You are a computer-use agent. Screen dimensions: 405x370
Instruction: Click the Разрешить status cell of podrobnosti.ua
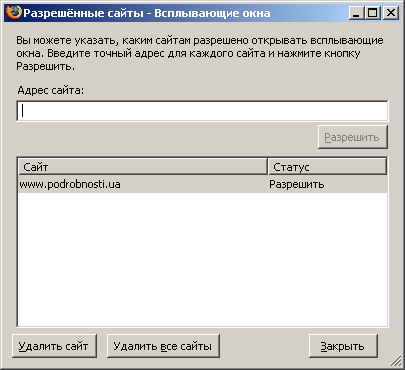coord(296,184)
